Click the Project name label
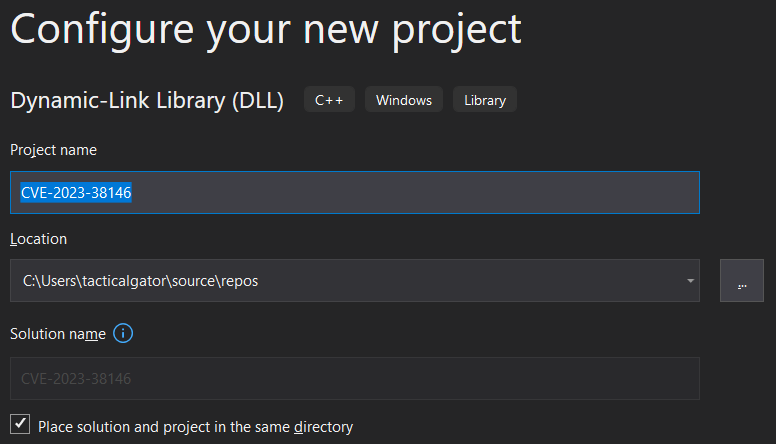The height and width of the screenshot is (444, 776). point(53,150)
